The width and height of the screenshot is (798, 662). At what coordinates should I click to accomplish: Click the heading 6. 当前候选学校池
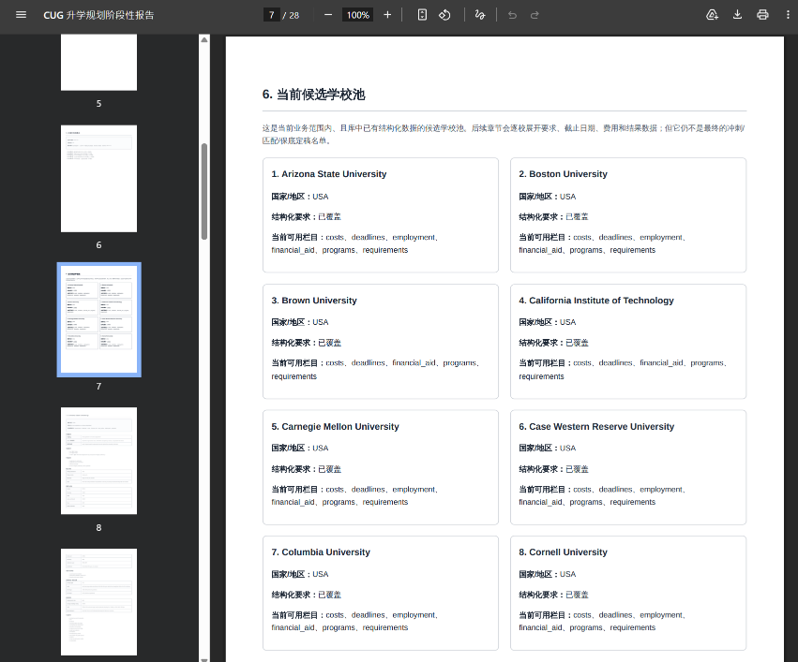314,94
